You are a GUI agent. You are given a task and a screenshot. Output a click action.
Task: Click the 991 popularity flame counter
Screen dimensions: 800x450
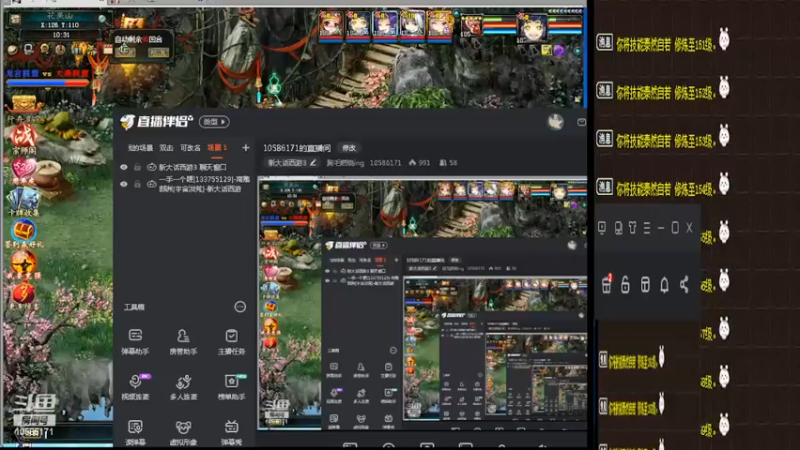click(x=419, y=163)
